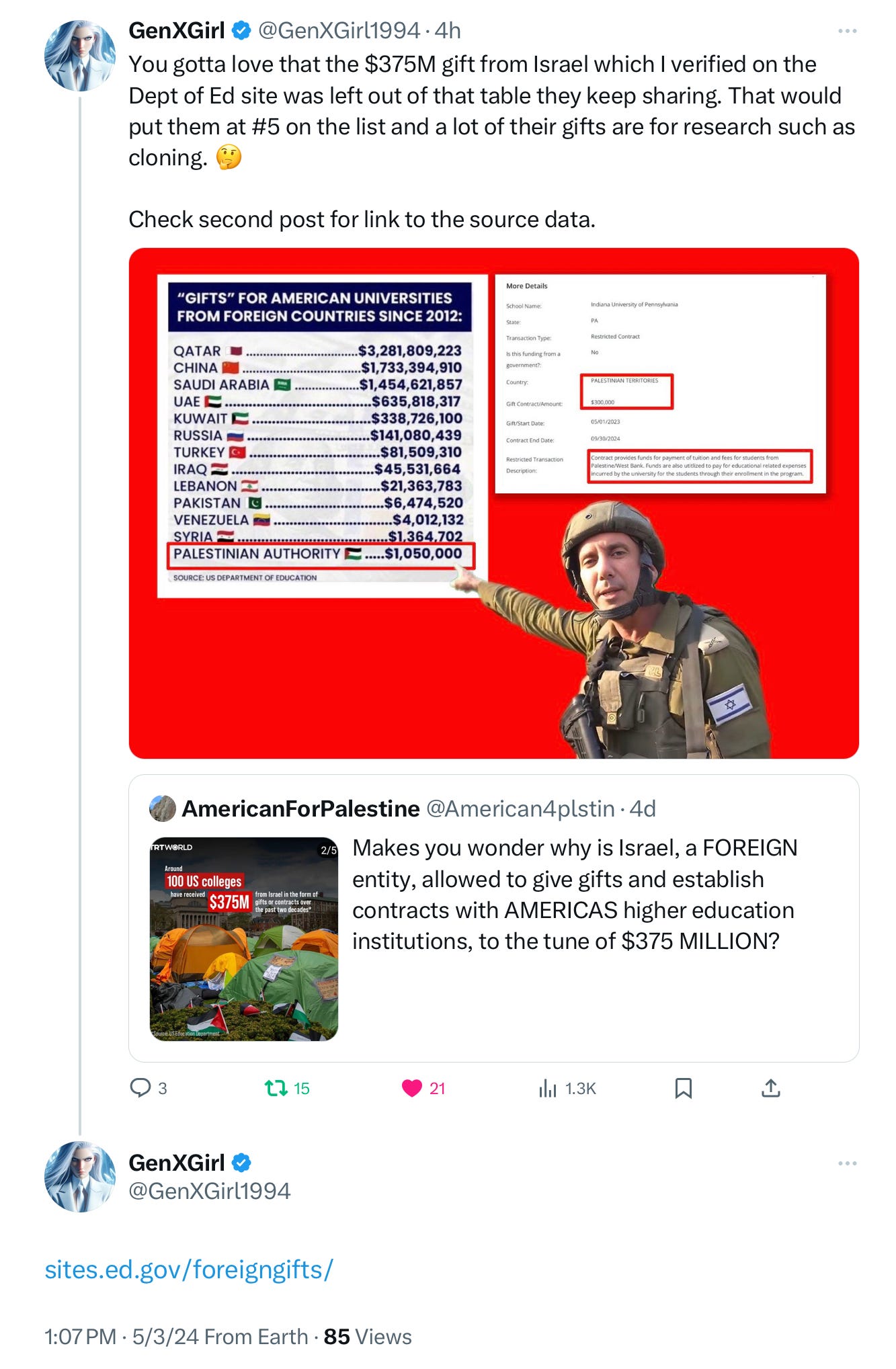Image resolution: width=896 pixels, height=1369 pixels.
Task: Open the @GenXGirl1994 handle in second post
Action: (210, 1191)
